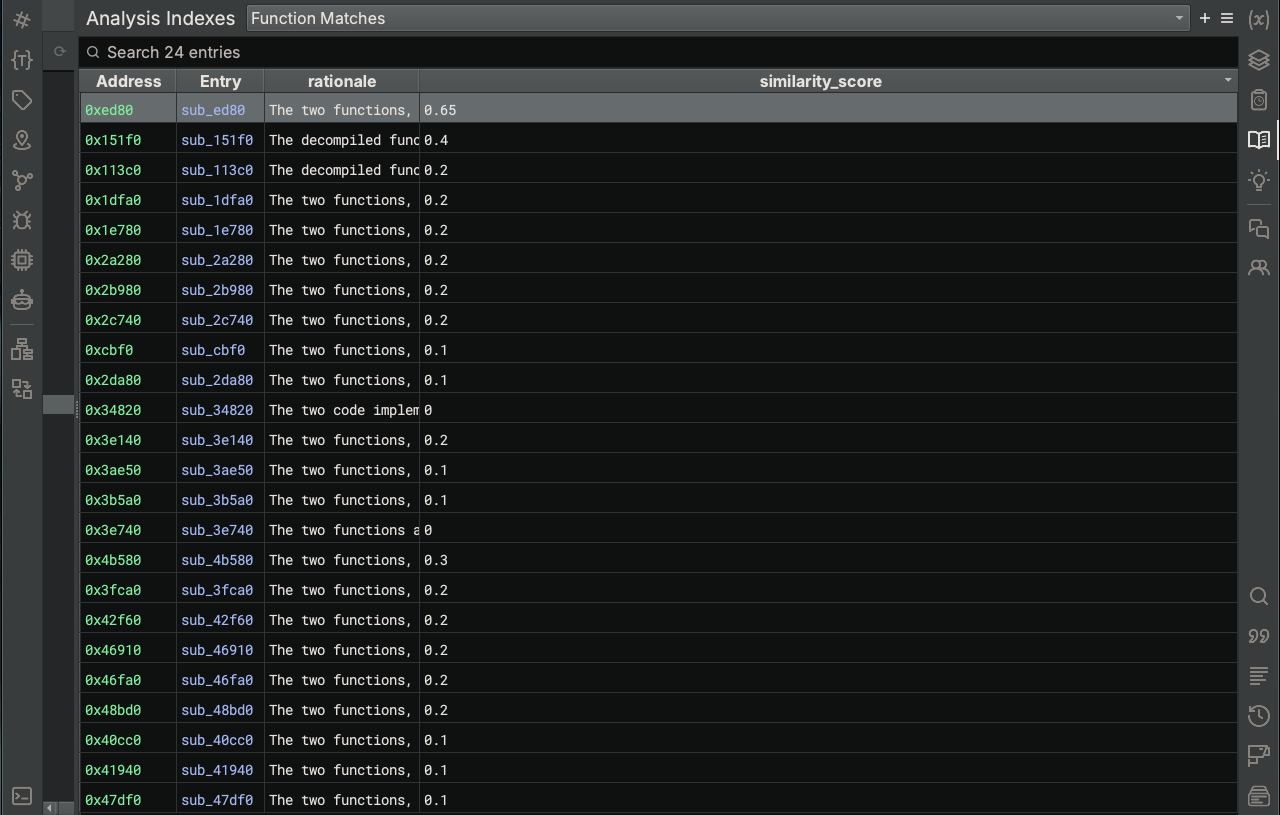Open the Types {T} sidebar panel
The width and height of the screenshot is (1280, 815).
click(x=22, y=60)
